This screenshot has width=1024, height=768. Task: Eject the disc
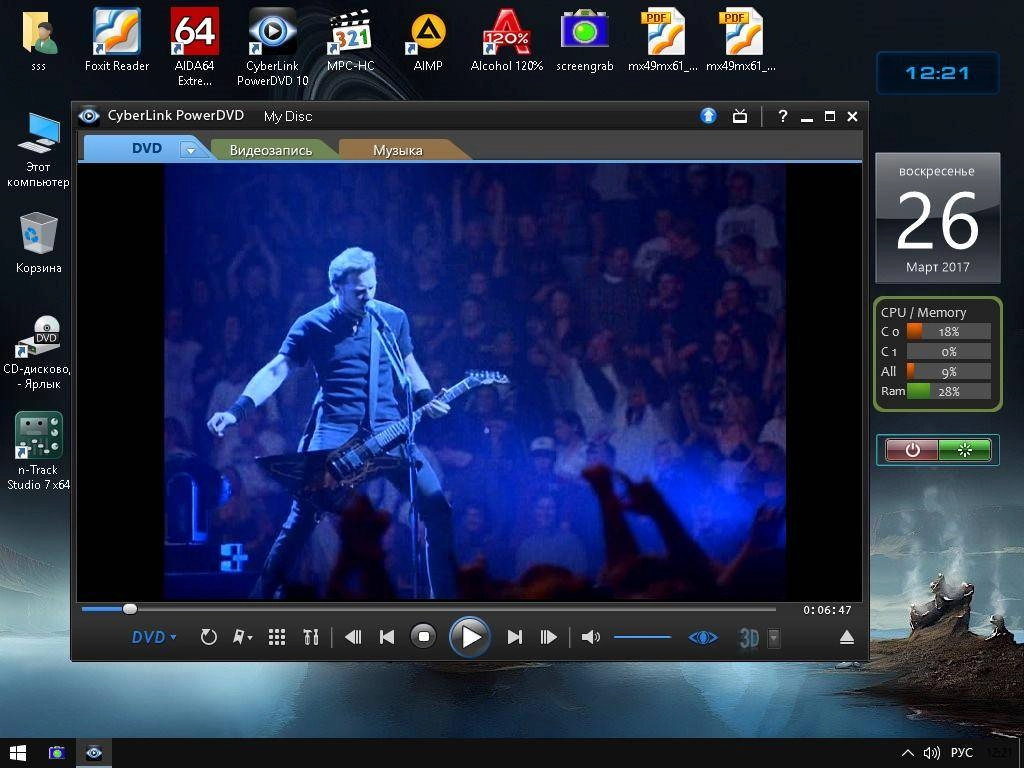pos(846,637)
